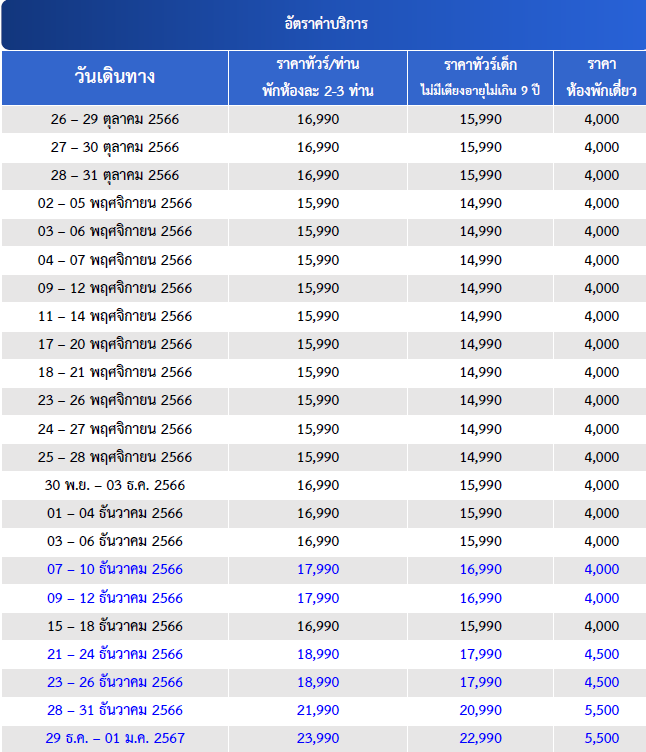
Task: Select the 'ราคา ห้องพักเดี่ยว' column header
Action: (601, 77)
